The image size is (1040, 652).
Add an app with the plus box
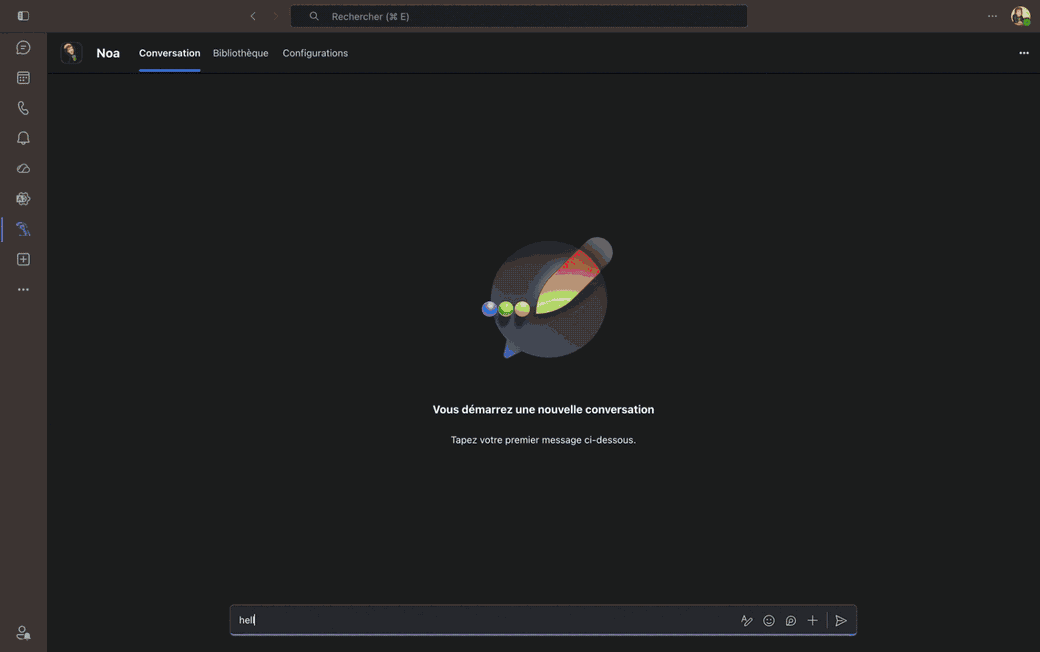(23, 259)
